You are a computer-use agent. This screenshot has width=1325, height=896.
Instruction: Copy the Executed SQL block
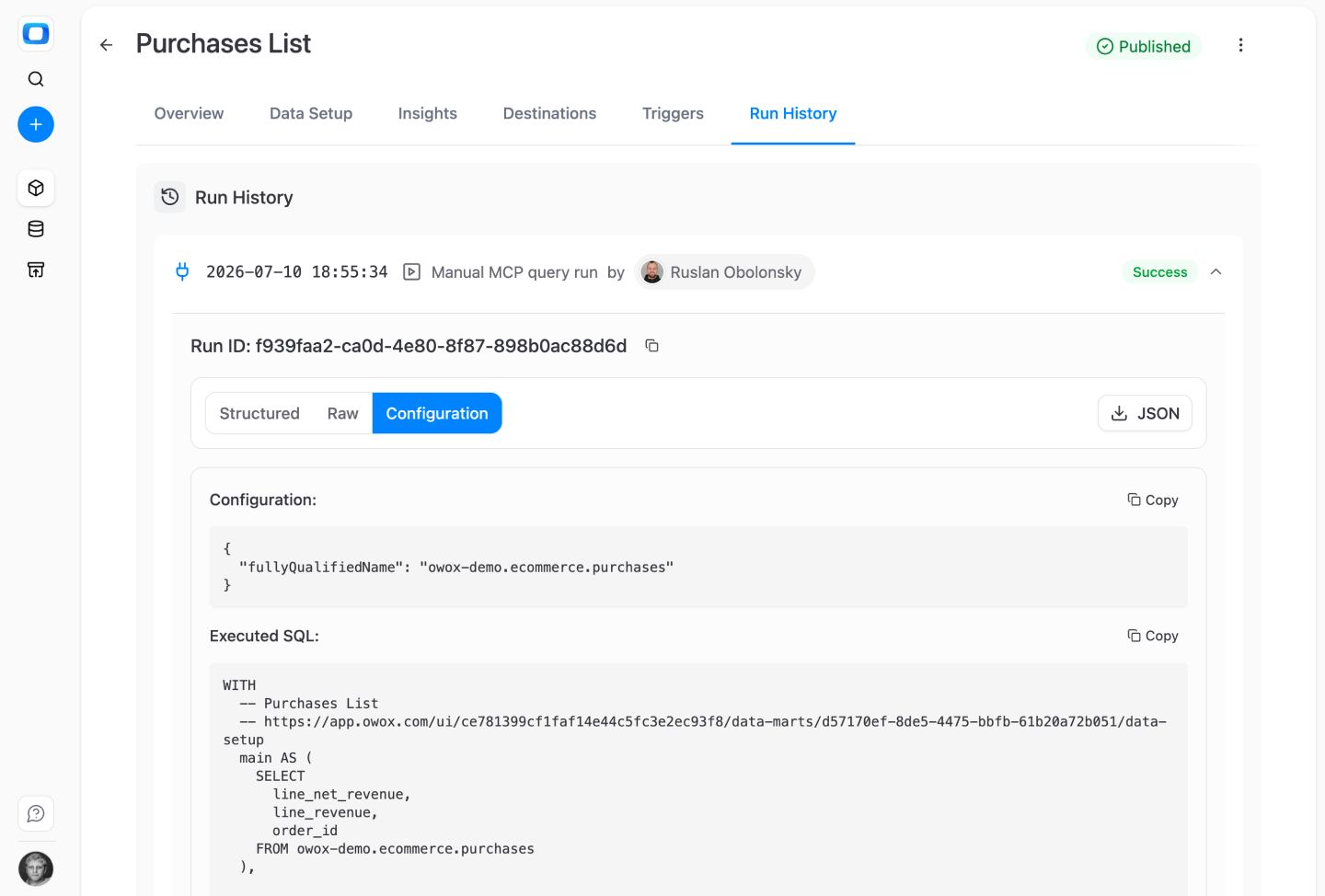point(1153,636)
